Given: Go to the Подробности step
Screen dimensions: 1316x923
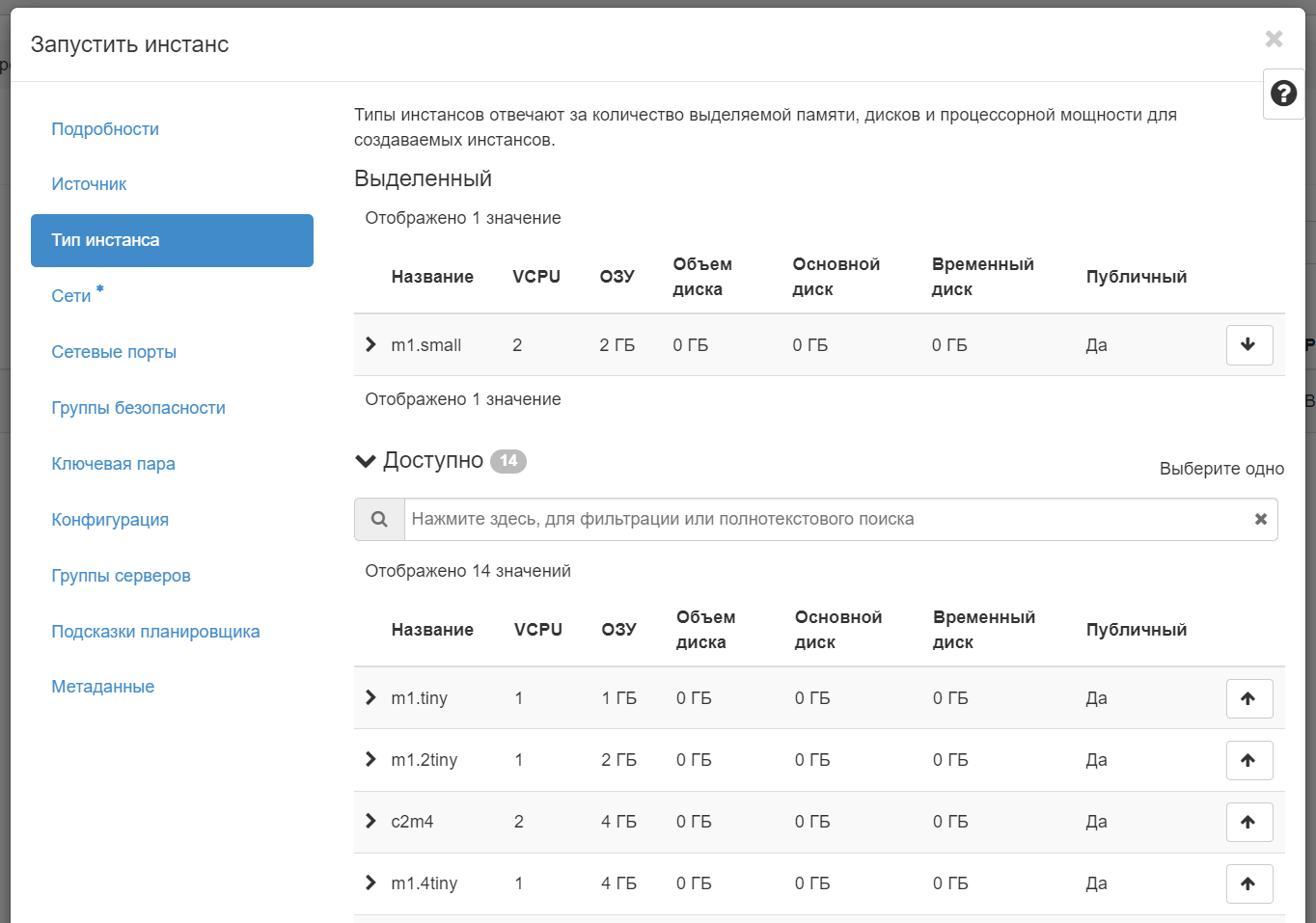Looking at the screenshot, I should 104,128.
